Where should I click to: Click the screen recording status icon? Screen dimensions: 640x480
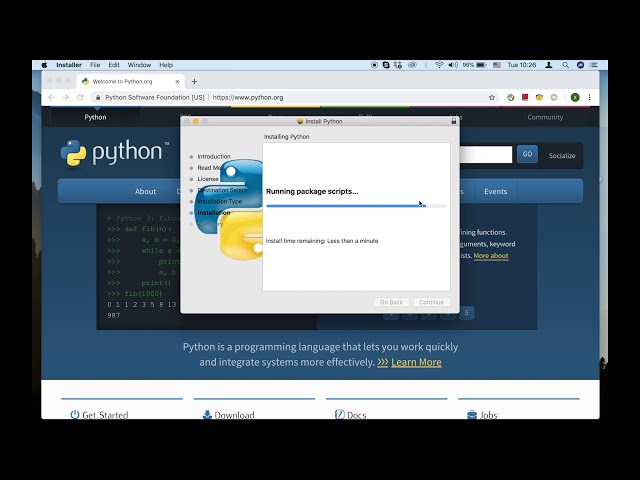pos(374,65)
